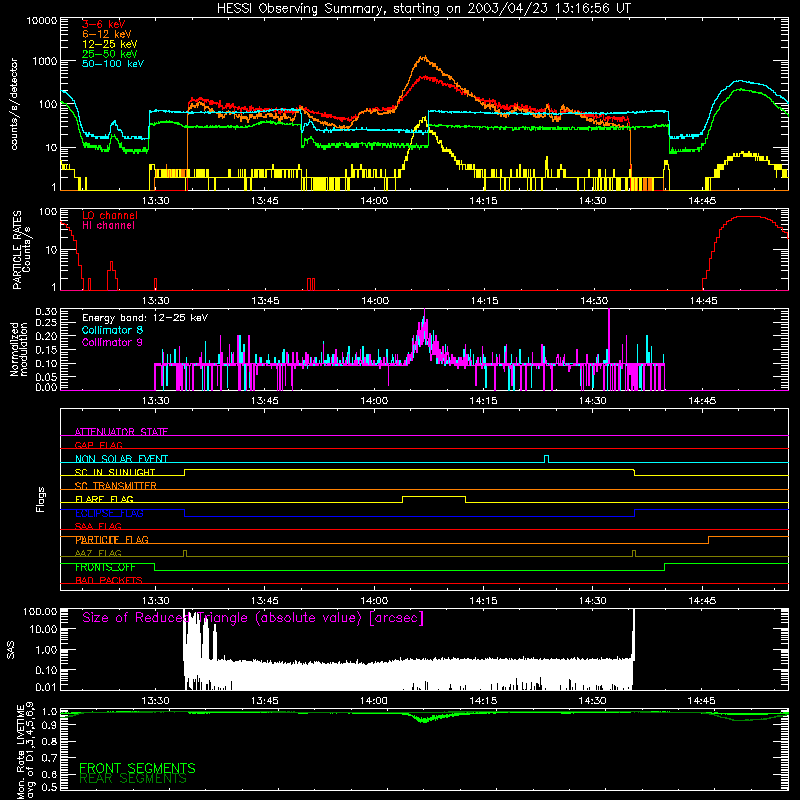Click 13:45 tick label under the SAS panel
Image resolution: width=800 pixels, height=800 pixels.
pos(264,701)
